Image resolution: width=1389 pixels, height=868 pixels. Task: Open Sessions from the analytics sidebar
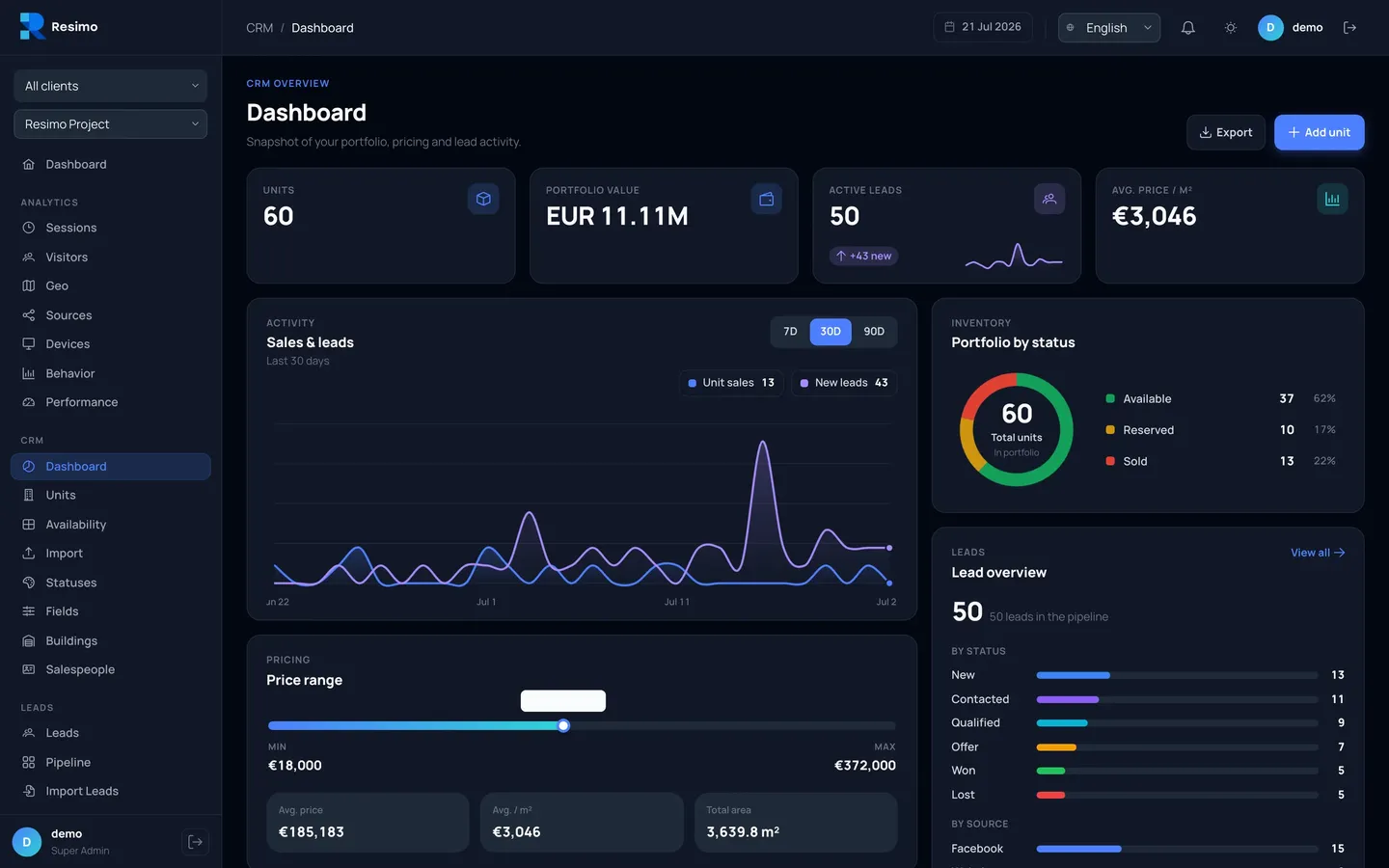point(110,228)
